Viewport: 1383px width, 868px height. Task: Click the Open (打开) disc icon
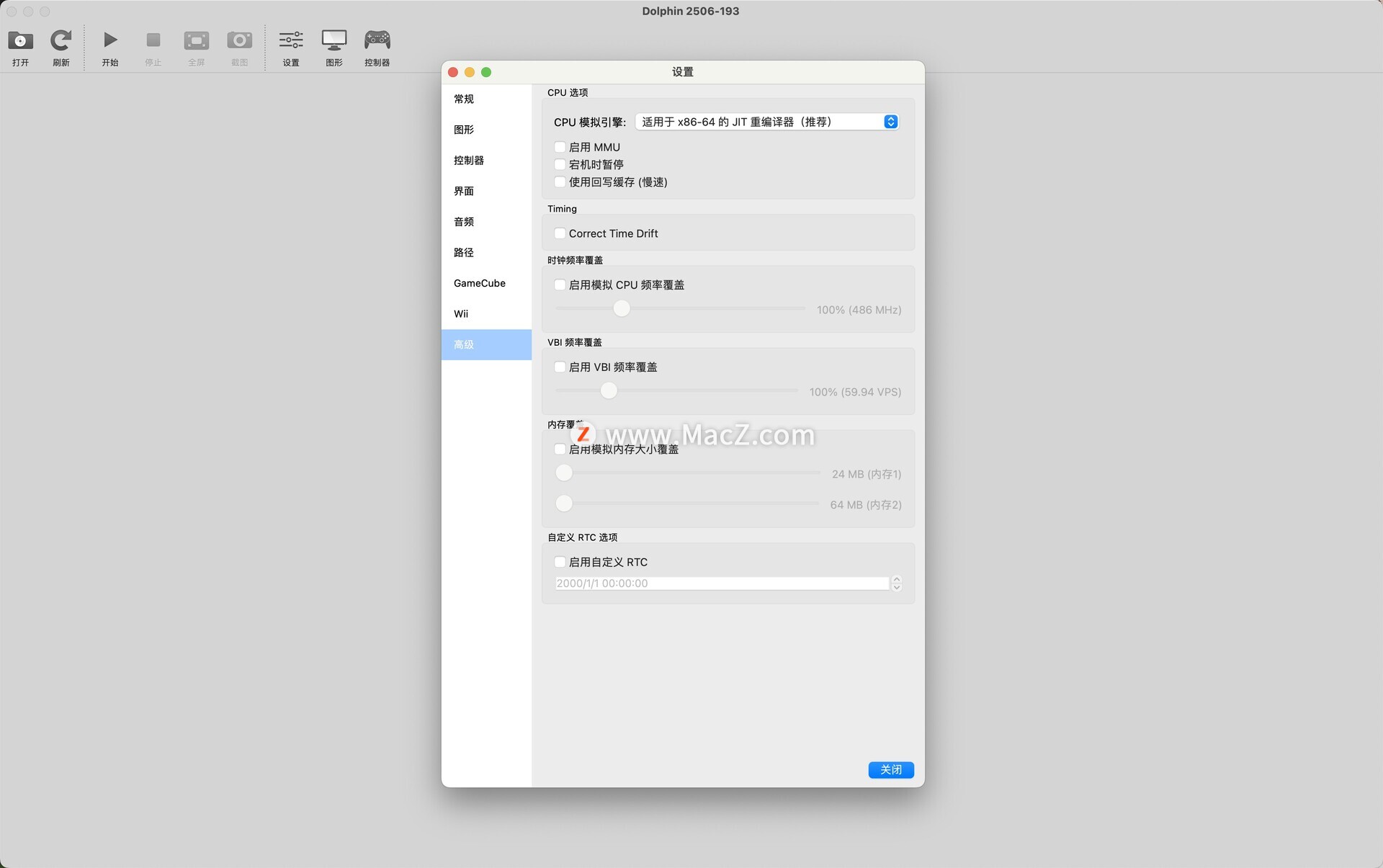coord(20,40)
